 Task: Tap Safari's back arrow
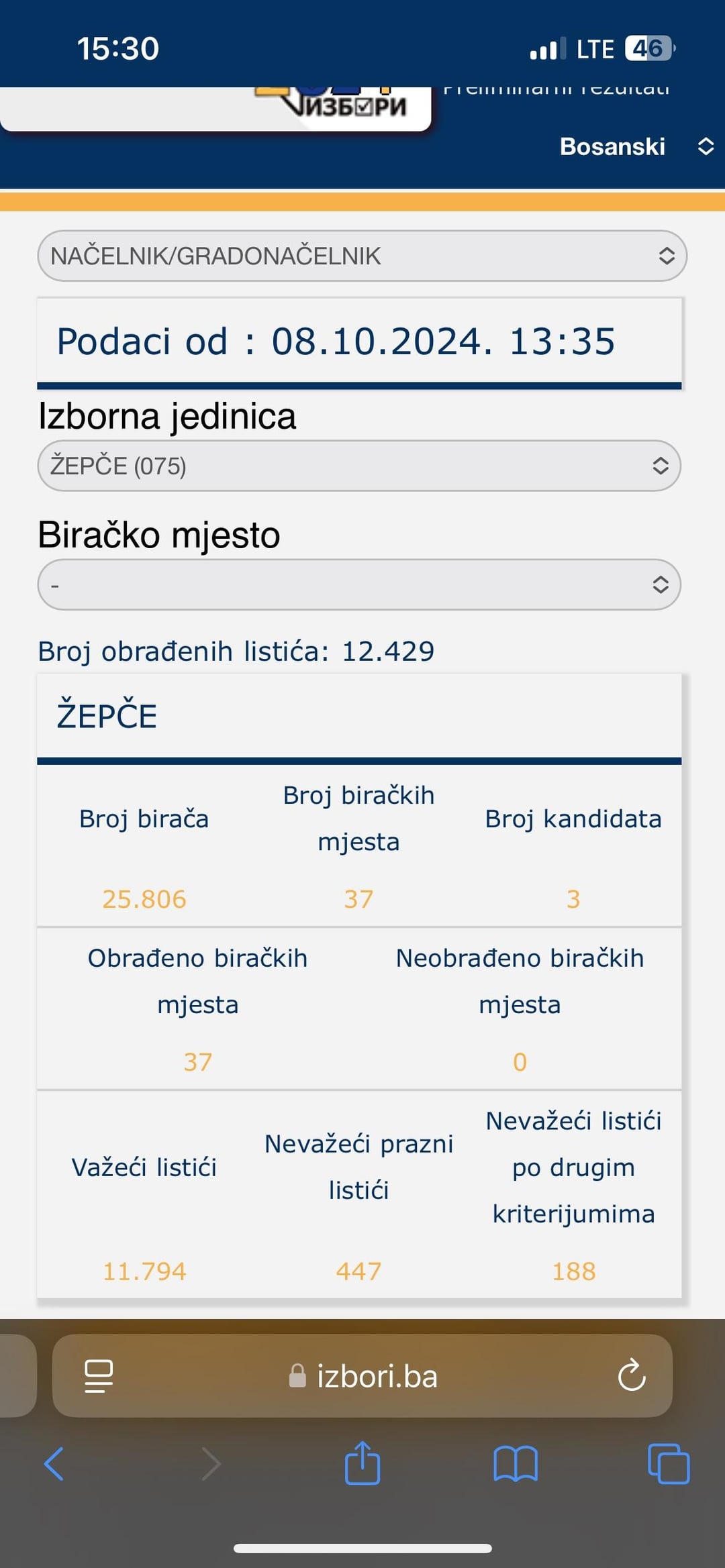pyautogui.click(x=54, y=1463)
